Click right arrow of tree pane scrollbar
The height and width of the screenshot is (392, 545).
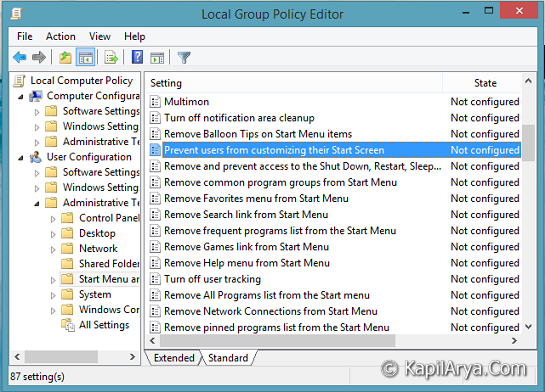click(x=132, y=357)
